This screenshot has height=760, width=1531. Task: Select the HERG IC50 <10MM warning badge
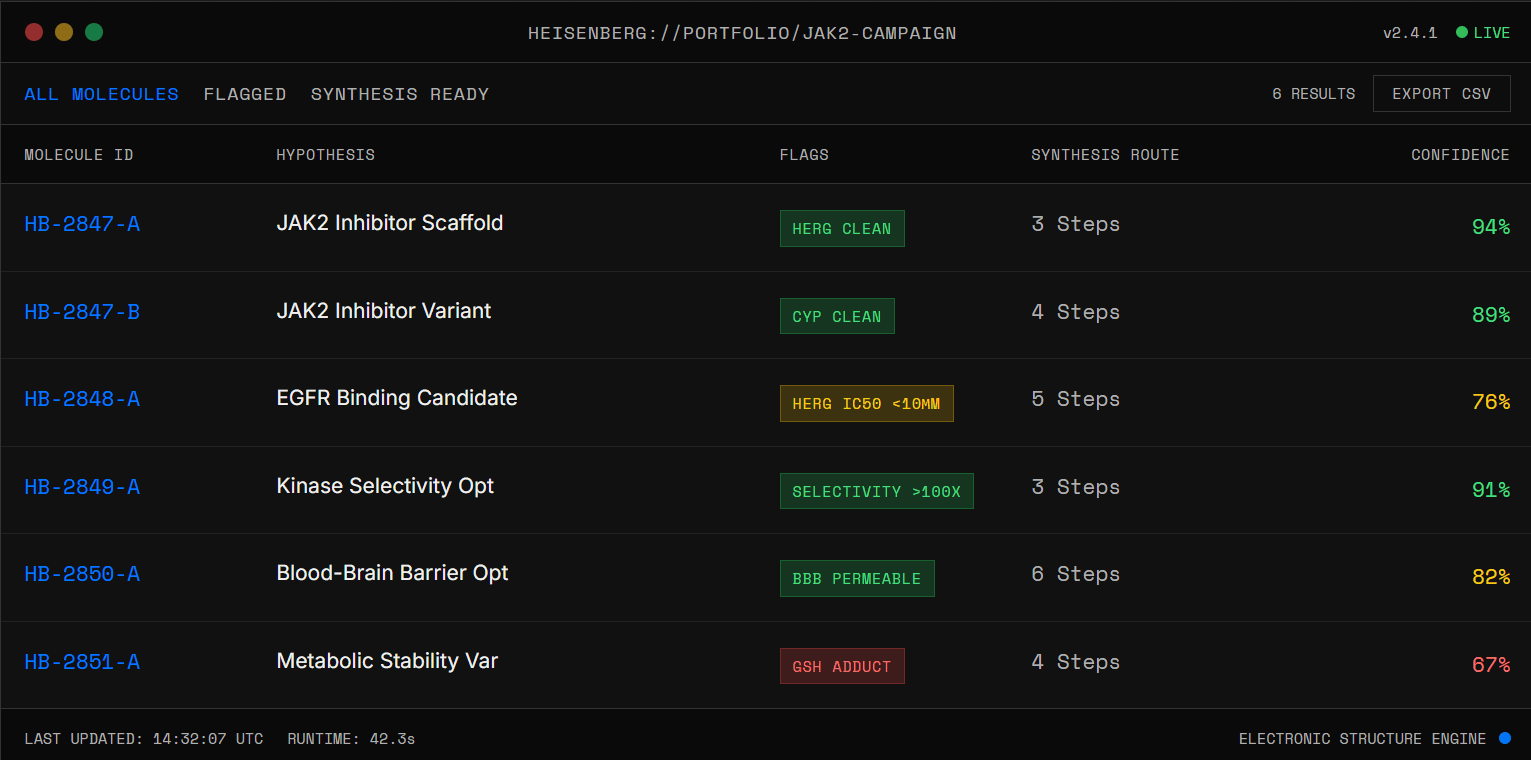[x=866, y=404]
